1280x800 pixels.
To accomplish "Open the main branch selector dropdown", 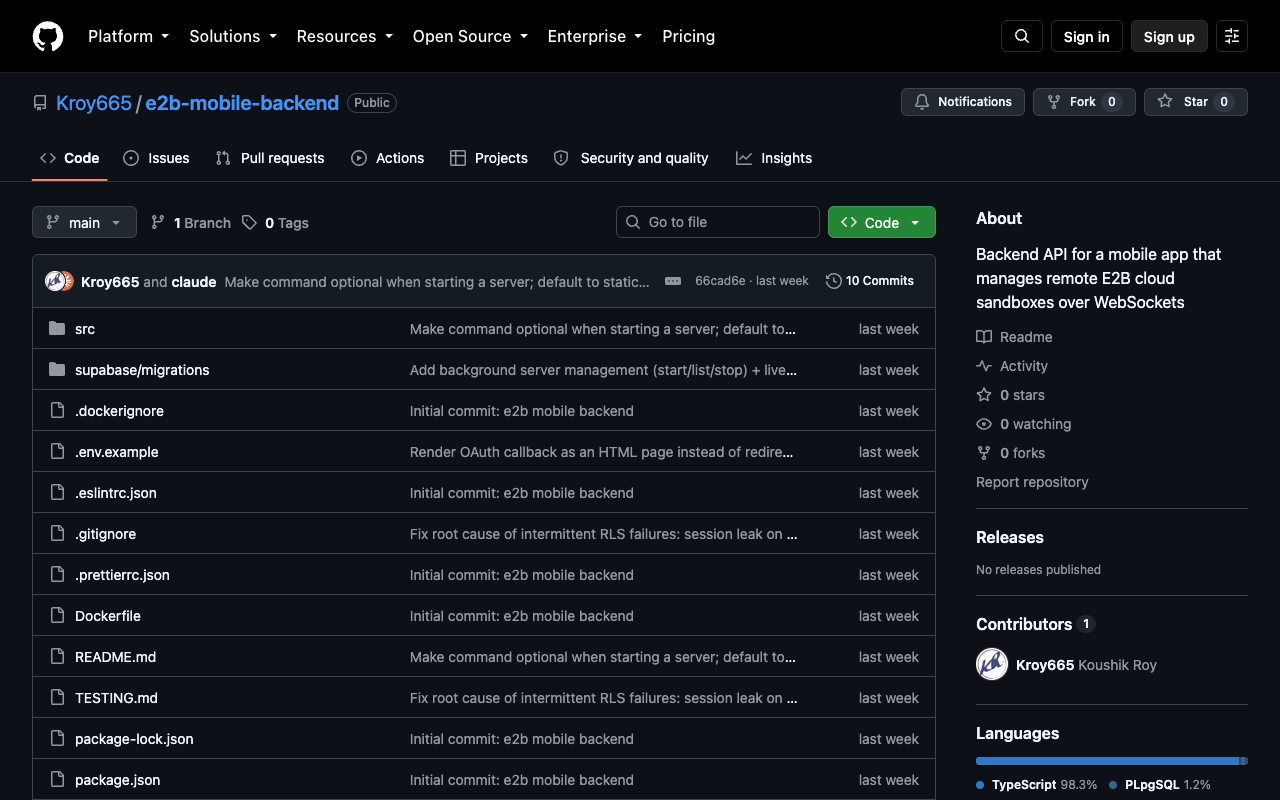I will coord(84,223).
